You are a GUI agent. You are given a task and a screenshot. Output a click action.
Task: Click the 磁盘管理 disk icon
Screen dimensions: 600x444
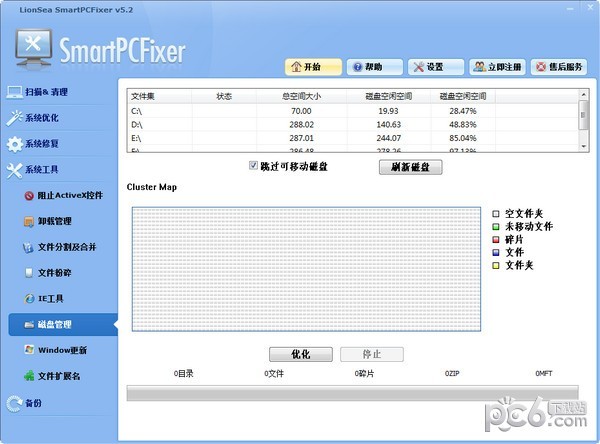[x=29, y=325]
